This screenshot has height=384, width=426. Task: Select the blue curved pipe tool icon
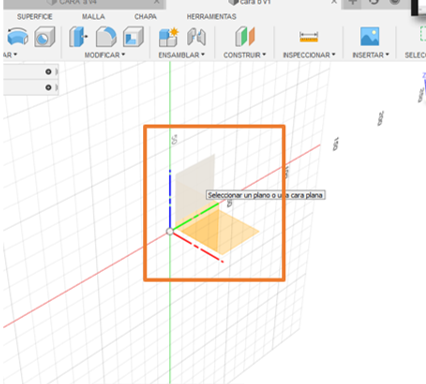(18, 37)
